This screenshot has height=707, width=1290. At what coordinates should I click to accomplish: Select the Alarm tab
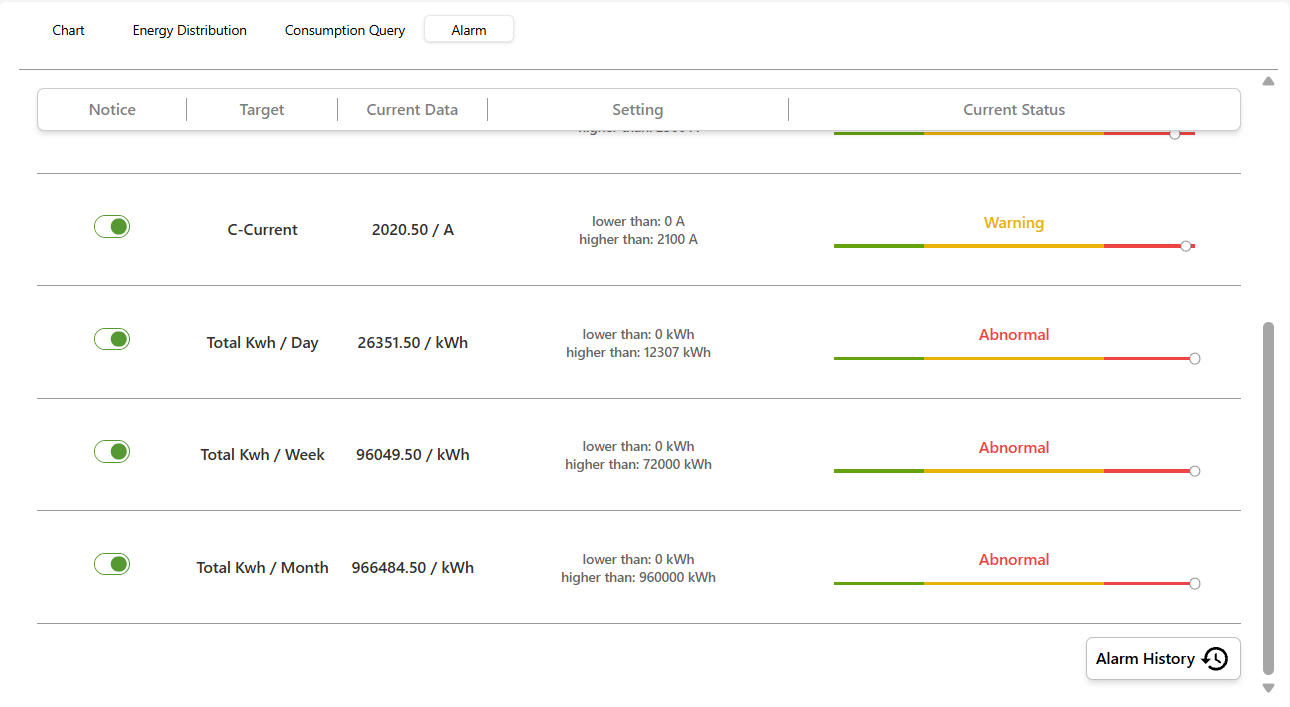pyautogui.click(x=469, y=30)
